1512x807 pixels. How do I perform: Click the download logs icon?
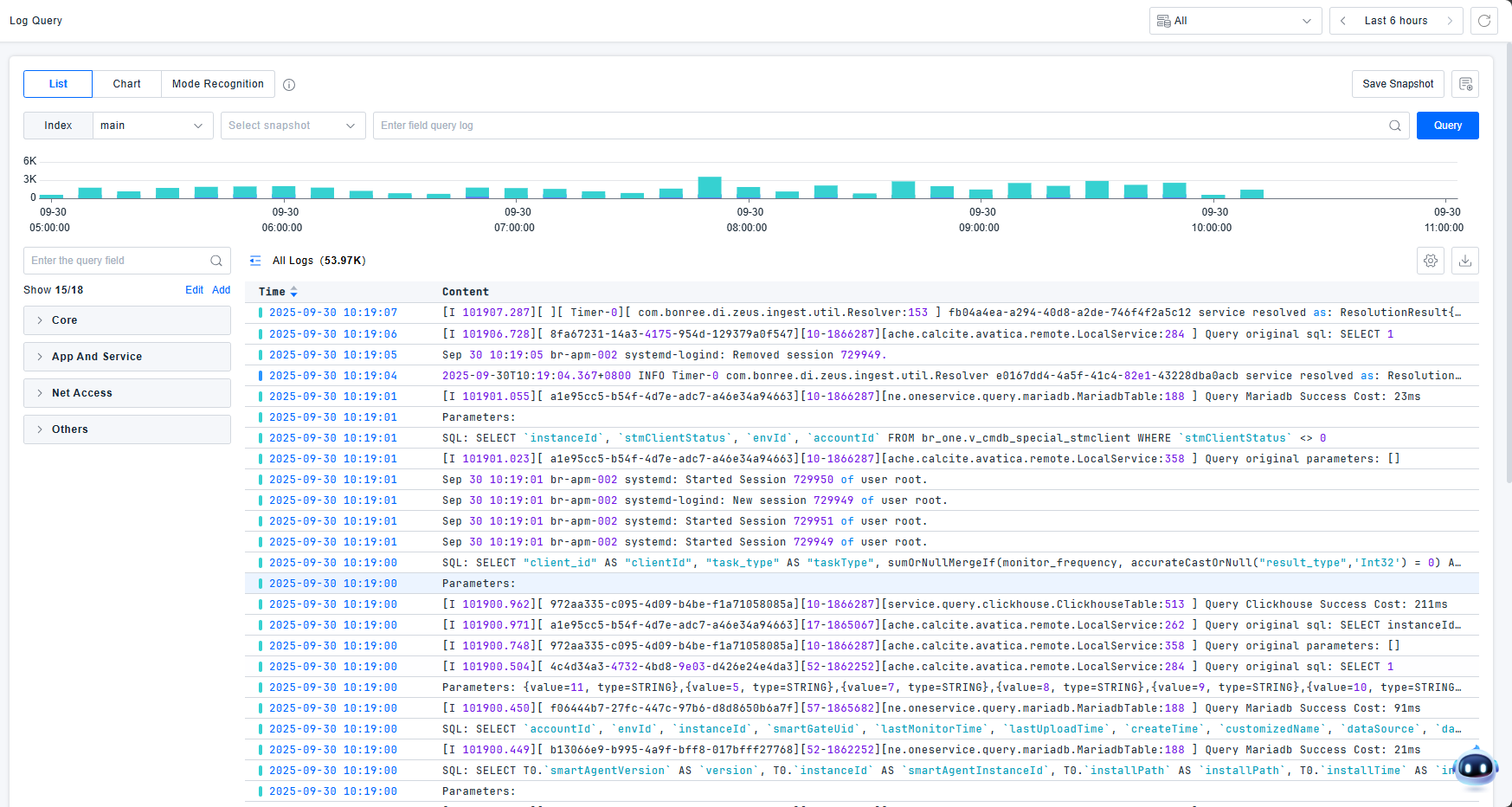tap(1465, 261)
